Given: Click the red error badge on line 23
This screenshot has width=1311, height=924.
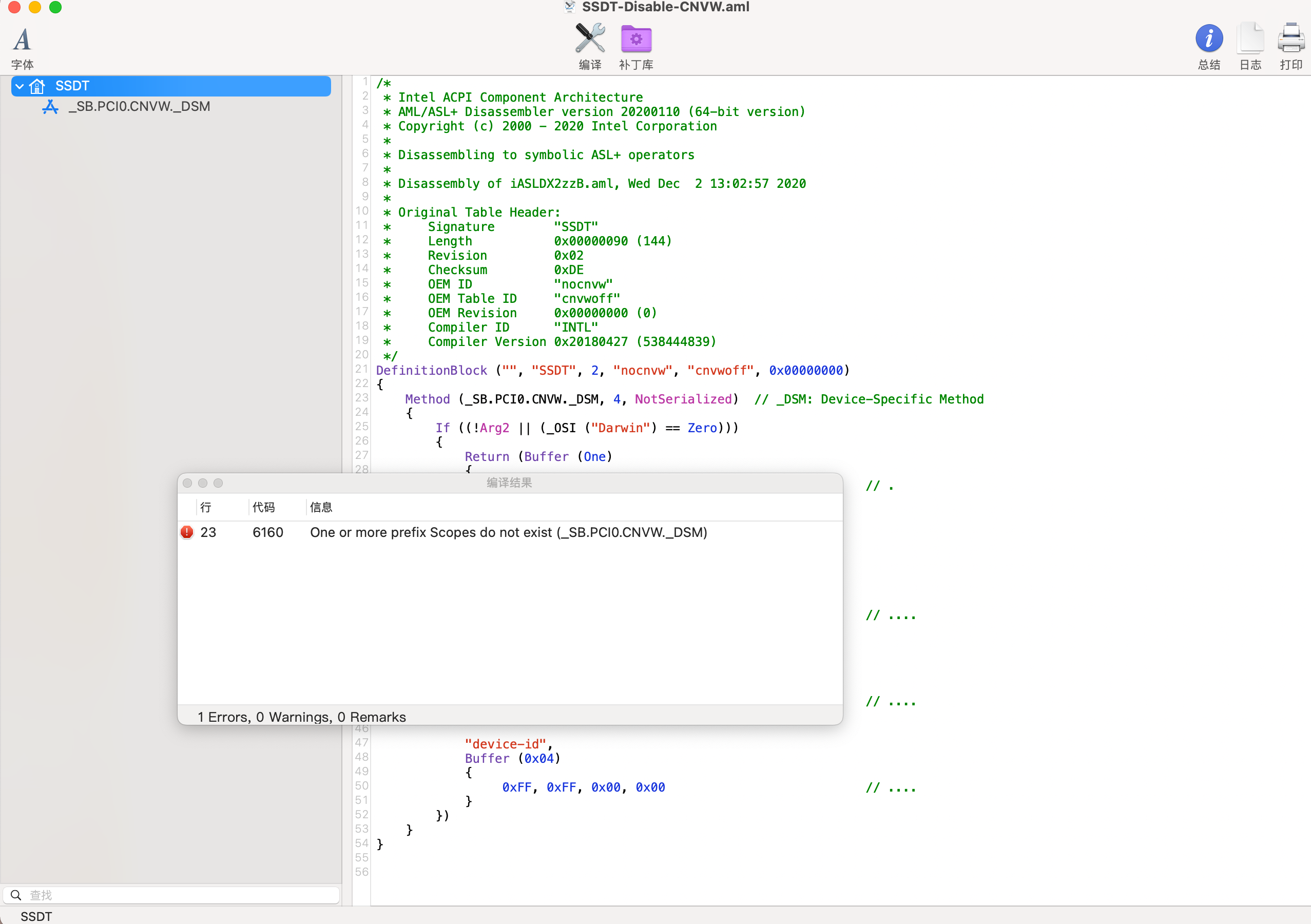Looking at the screenshot, I should point(187,532).
